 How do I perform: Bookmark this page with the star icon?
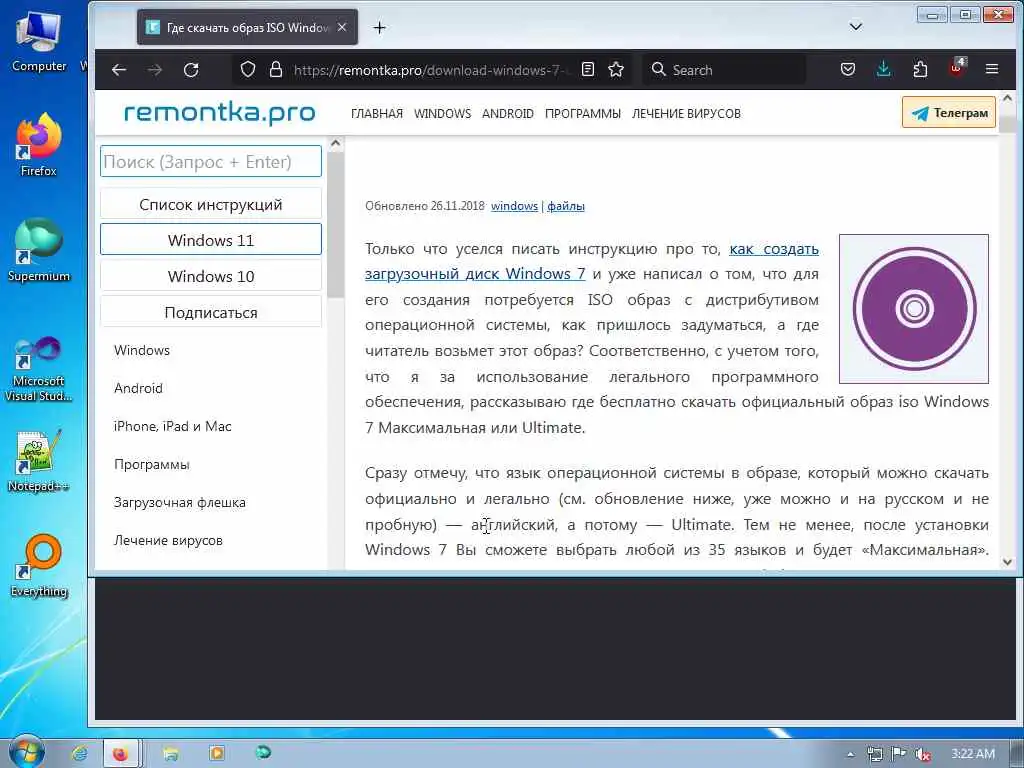click(x=616, y=70)
